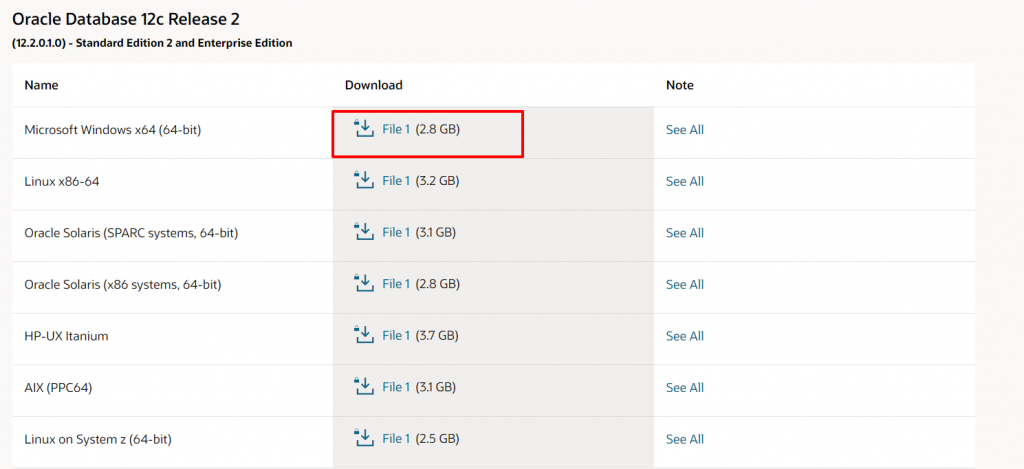Screen dimensions: 1024x469
Task: Open File 1 link for Microsoft Windows x64
Action: tap(396, 129)
